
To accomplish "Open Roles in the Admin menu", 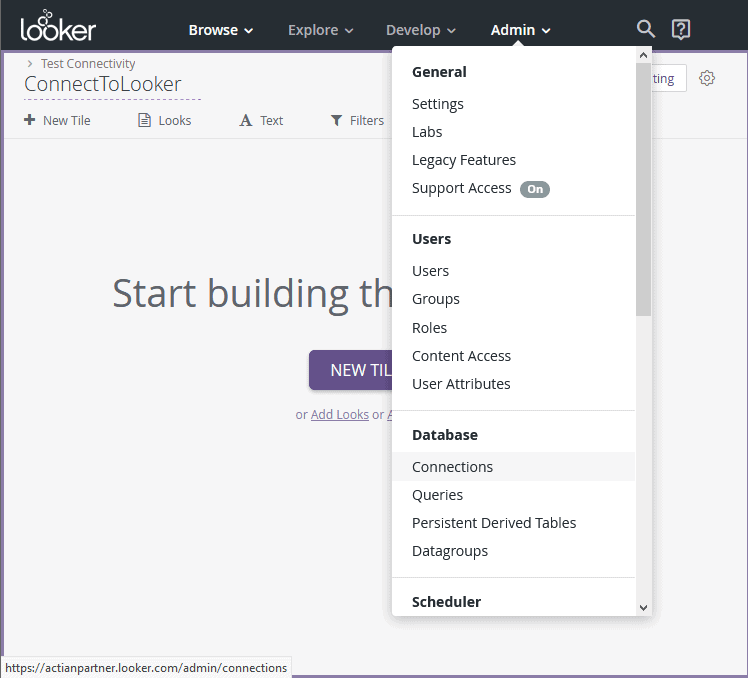I will tap(513, 328).
